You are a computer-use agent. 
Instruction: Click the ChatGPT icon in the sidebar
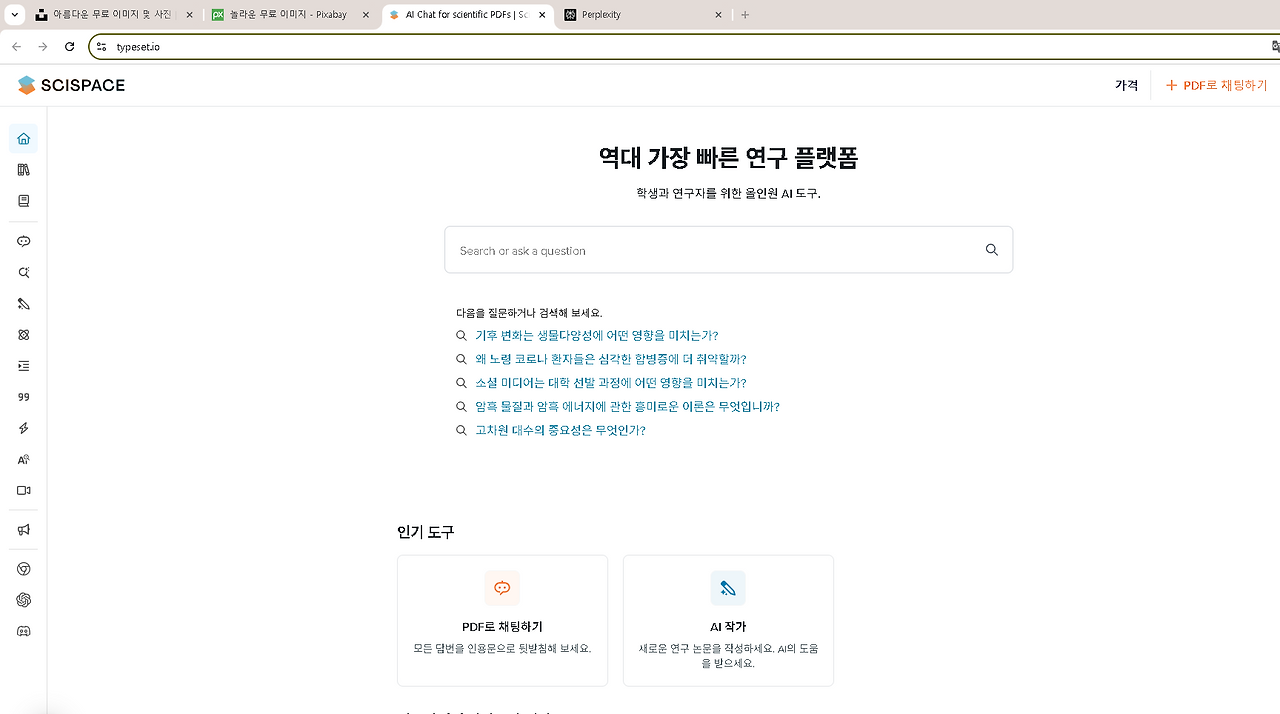coord(23,599)
